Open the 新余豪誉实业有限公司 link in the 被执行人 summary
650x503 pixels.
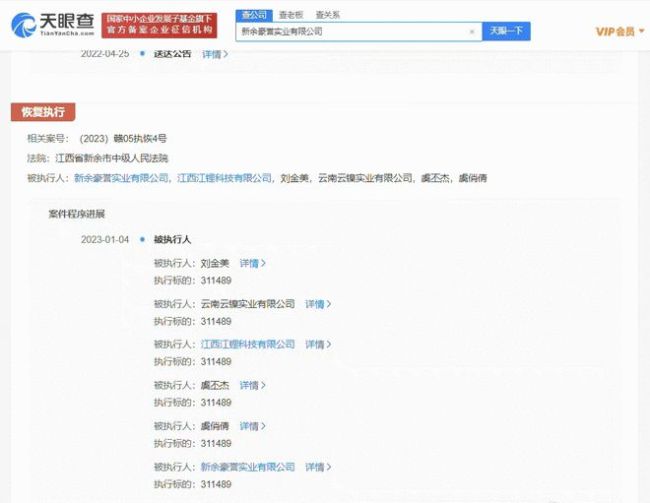[x=121, y=178]
